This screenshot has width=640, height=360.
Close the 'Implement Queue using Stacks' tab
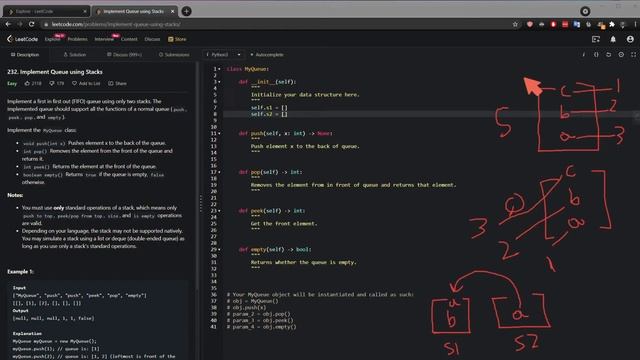pos(172,11)
